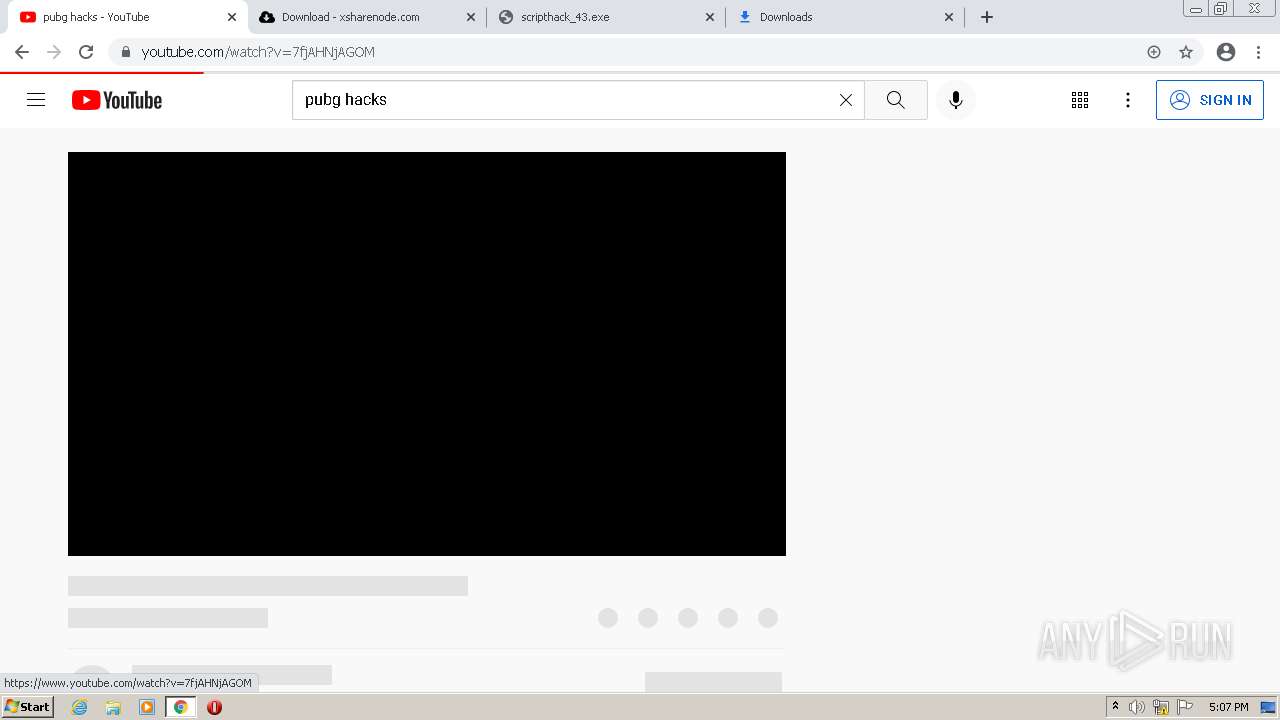
Task: Open network status tray icon
Action: tap(1161, 707)
